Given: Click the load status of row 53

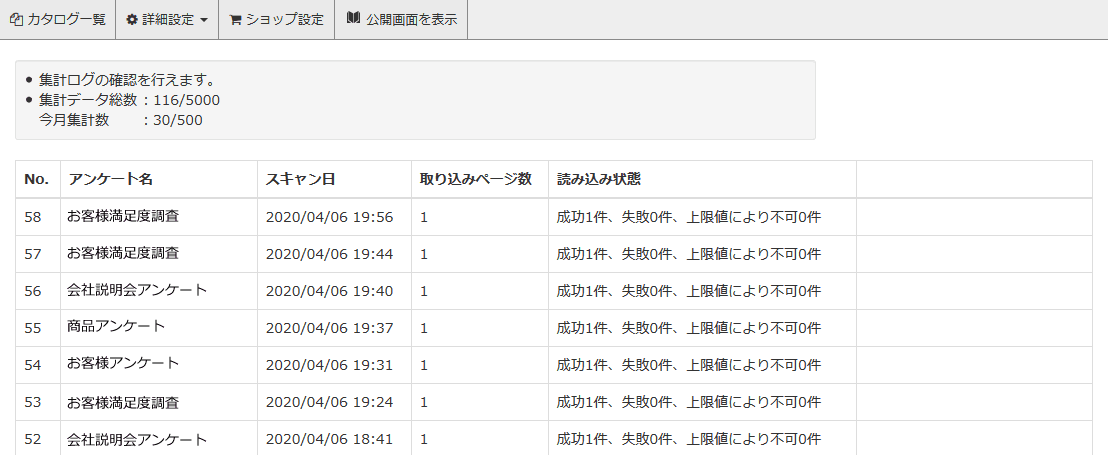Looking at the screenshot, I should point(688,402).
